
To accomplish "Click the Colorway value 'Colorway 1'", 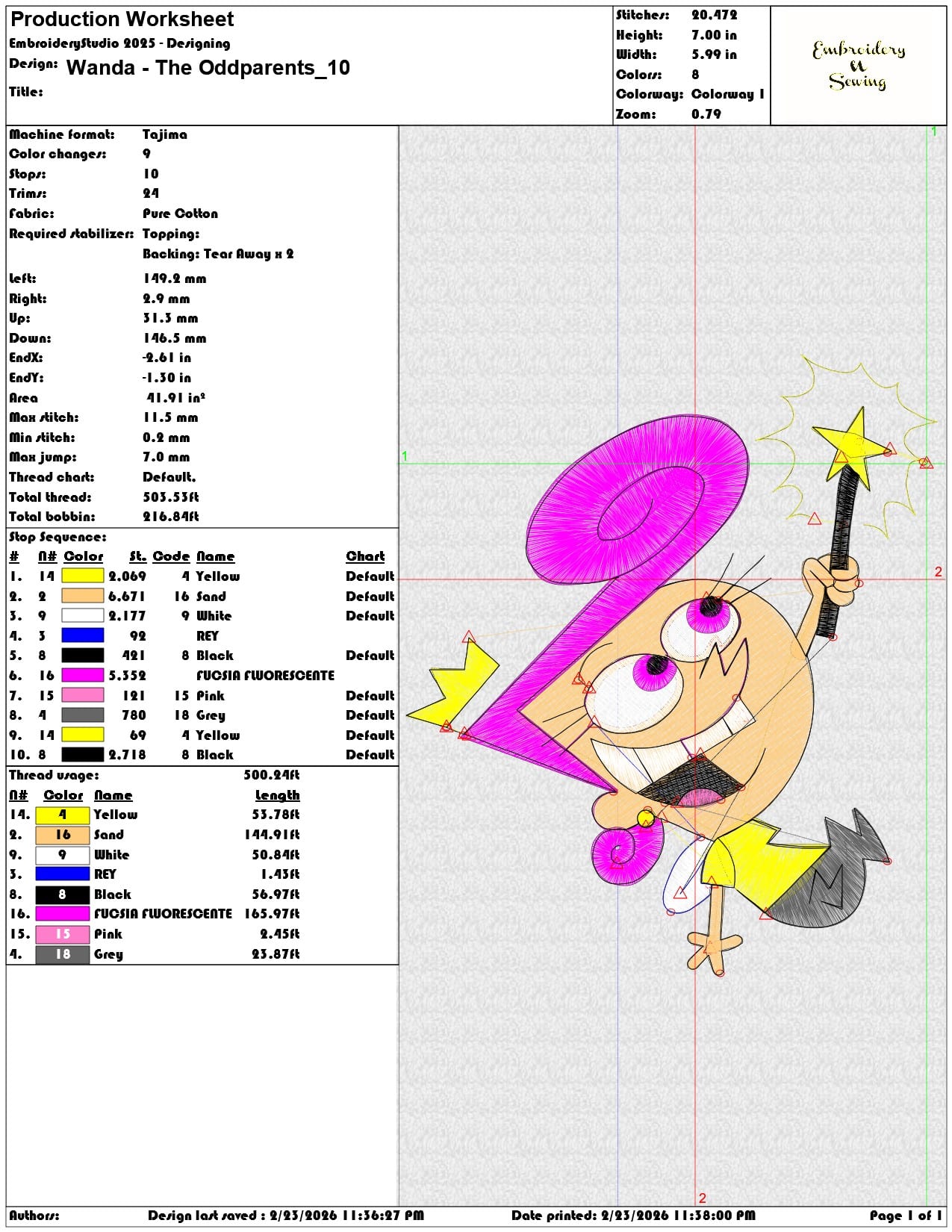I will coord(728,94).
